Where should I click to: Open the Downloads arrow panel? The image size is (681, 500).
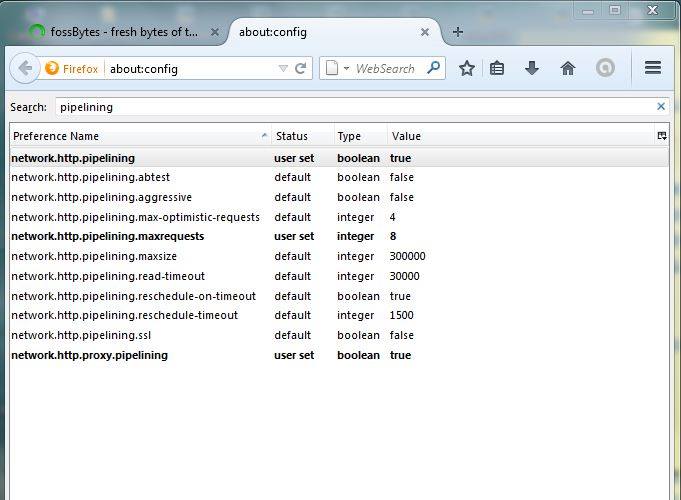click(532, 69)
